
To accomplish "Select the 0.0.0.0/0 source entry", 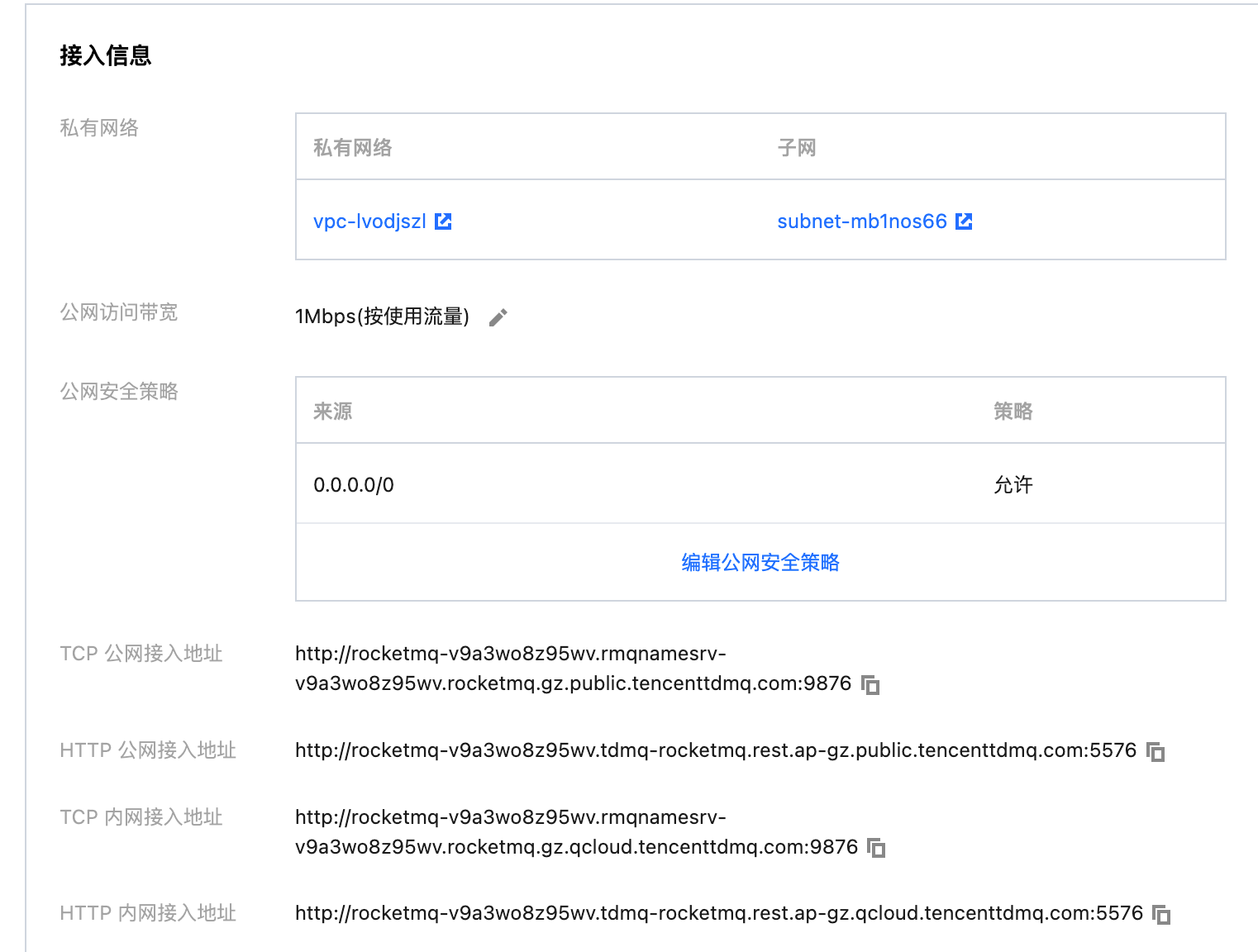I will (x=354, y=485).
